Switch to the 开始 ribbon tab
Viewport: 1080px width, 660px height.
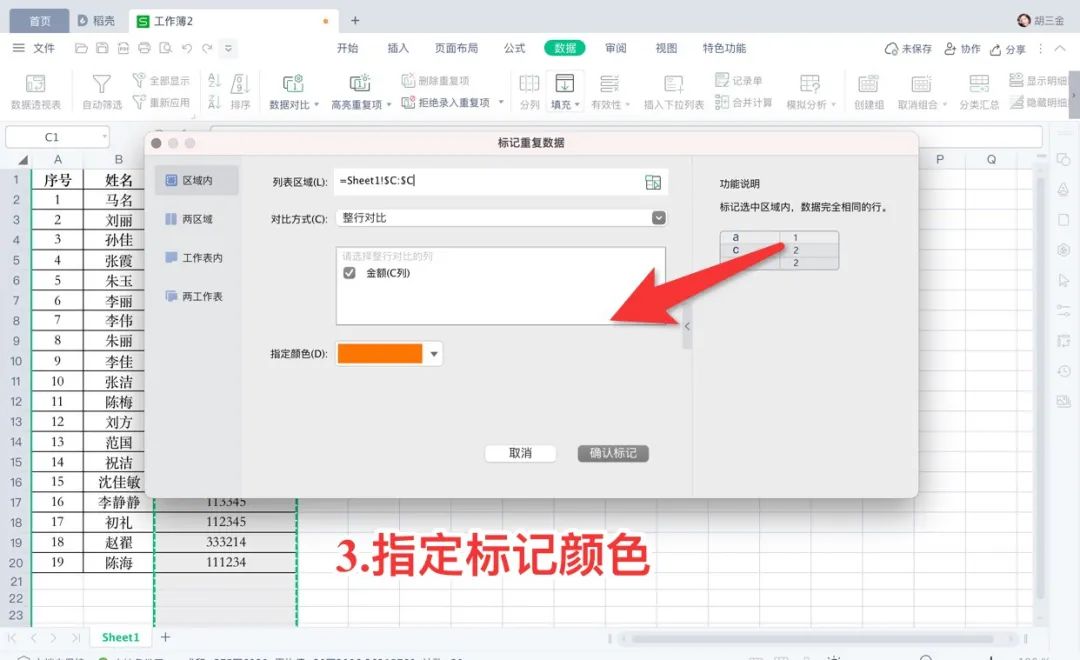[347, 48]
